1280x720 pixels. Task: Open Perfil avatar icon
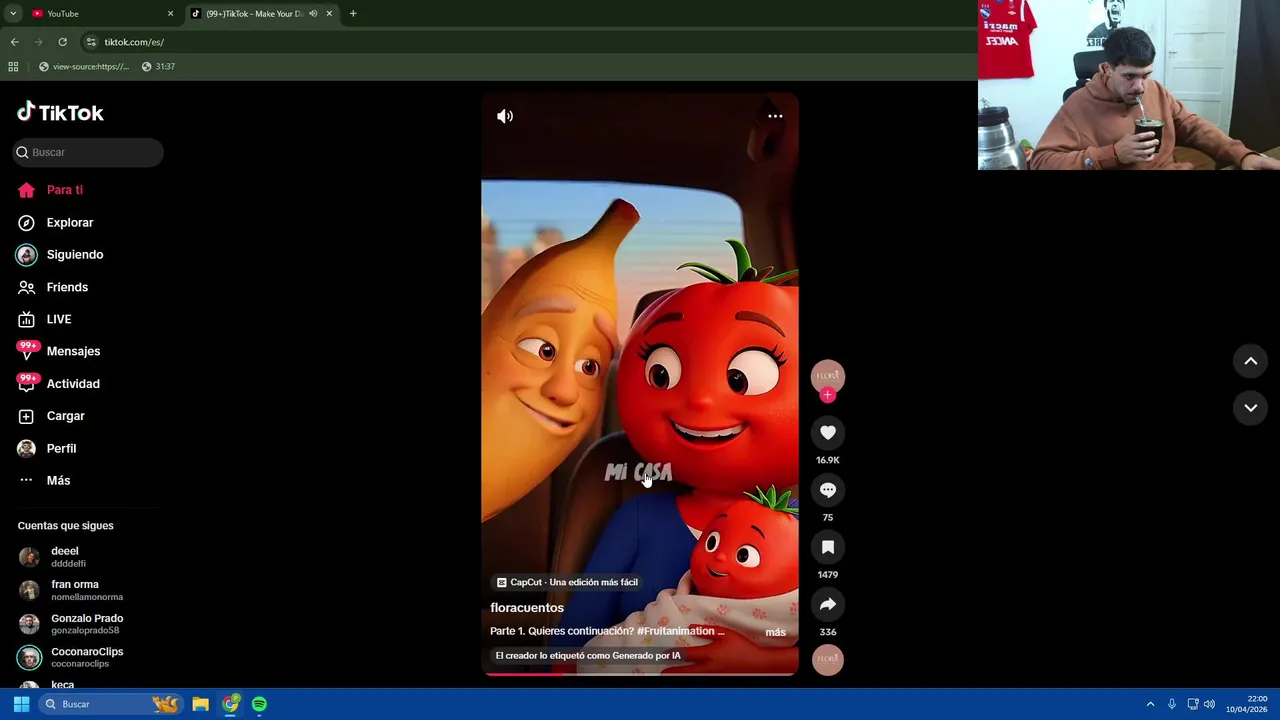pos(26,448)
